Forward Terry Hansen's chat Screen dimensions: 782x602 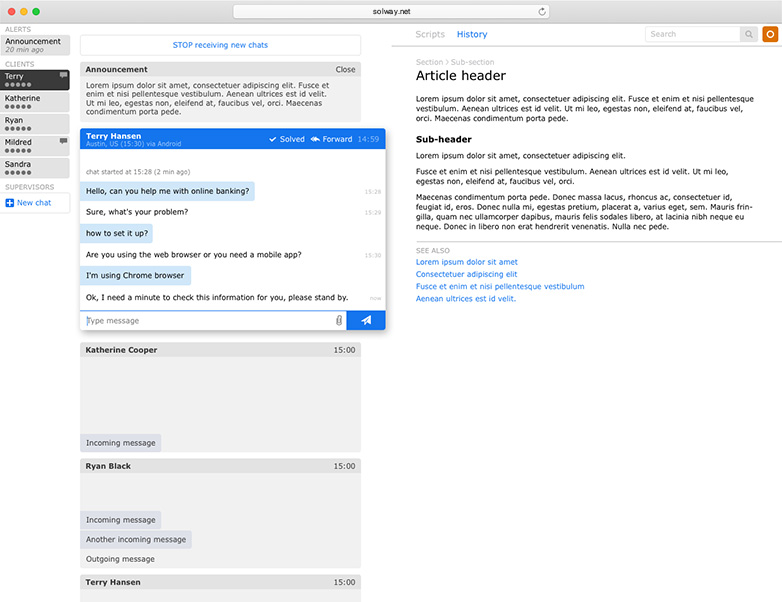[331, 139]
